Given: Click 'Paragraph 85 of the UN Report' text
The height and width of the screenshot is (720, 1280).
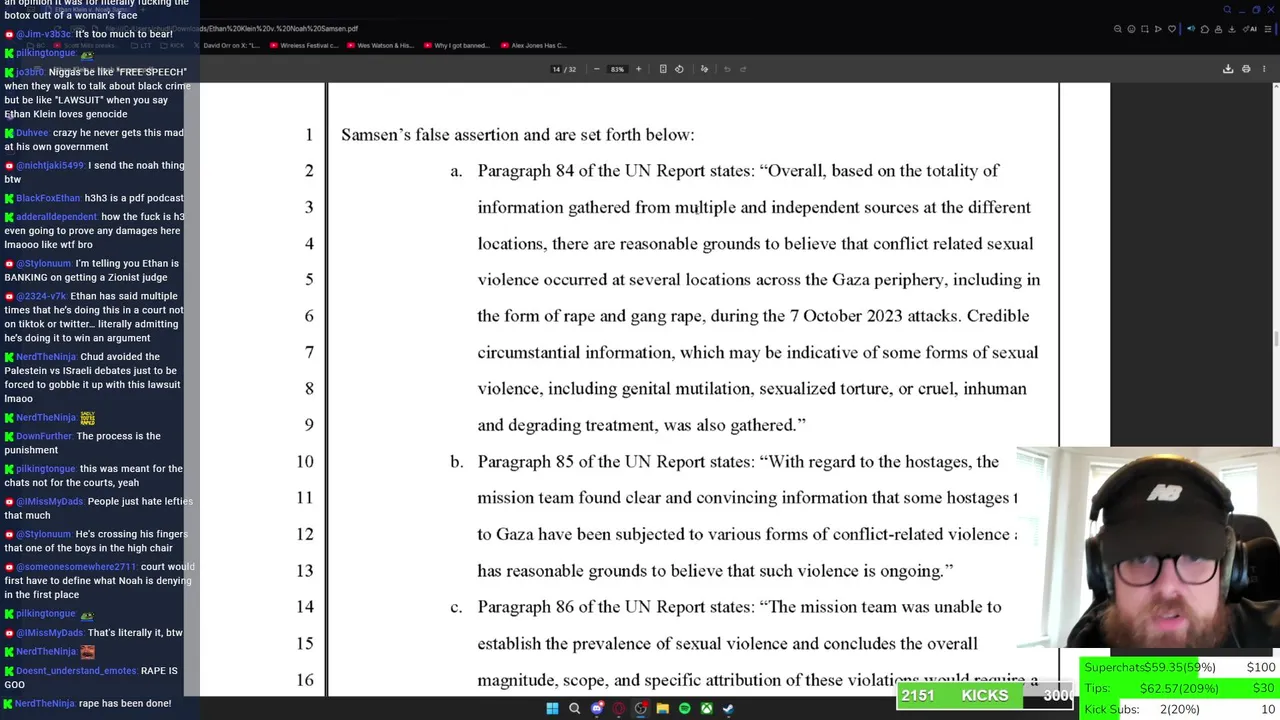Looking at the screenshot, I should 592,462.
